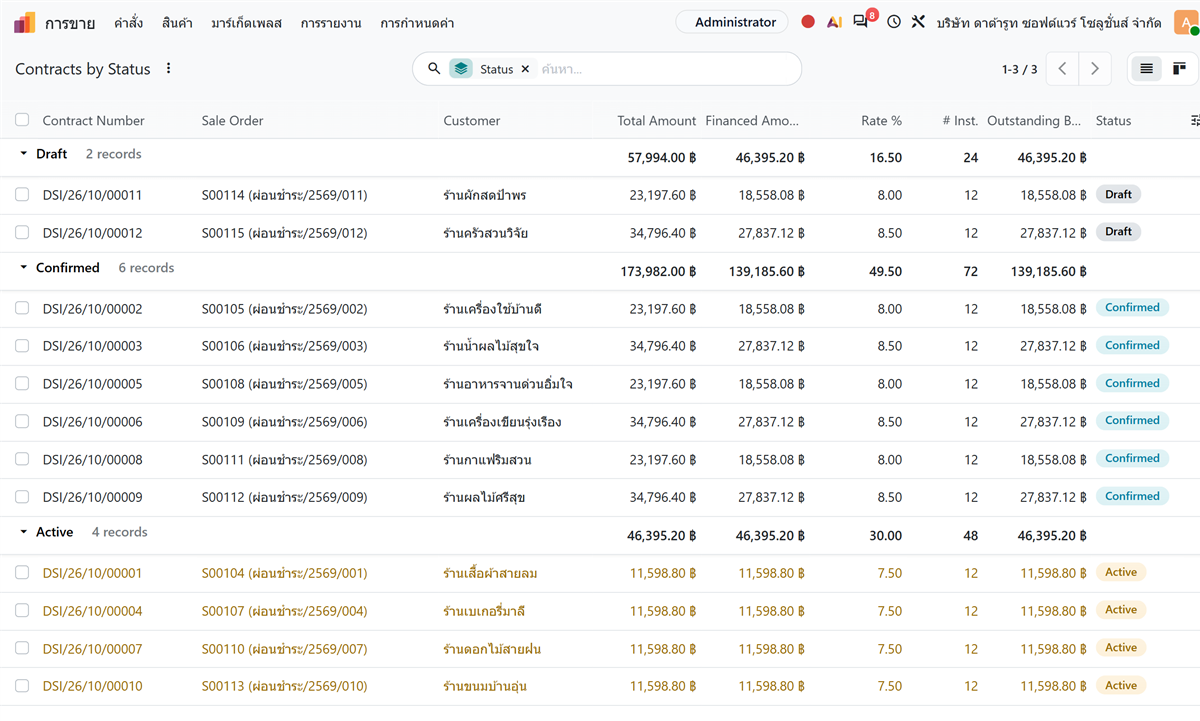Click the Active badge for DSI/26/10/00007
Viewport: 1200px width, 721px height.
coord(1121,648)
